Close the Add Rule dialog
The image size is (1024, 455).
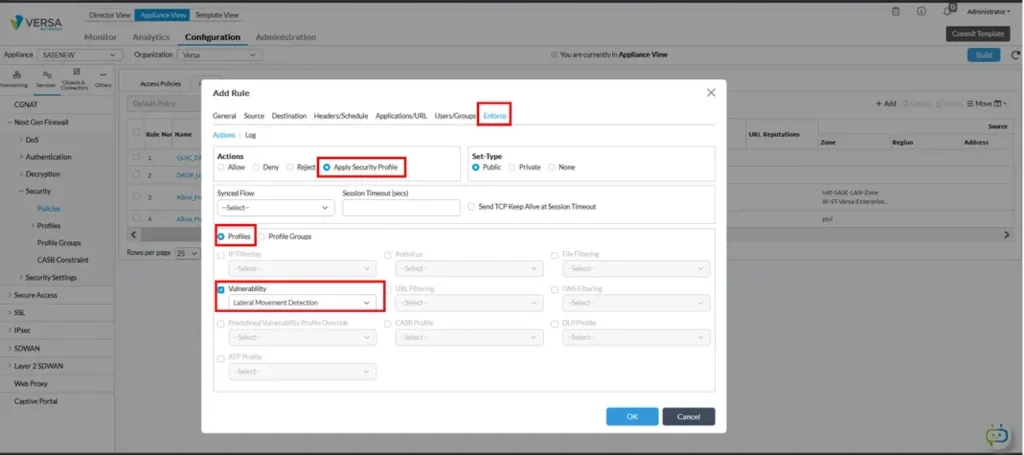(711, 92)
